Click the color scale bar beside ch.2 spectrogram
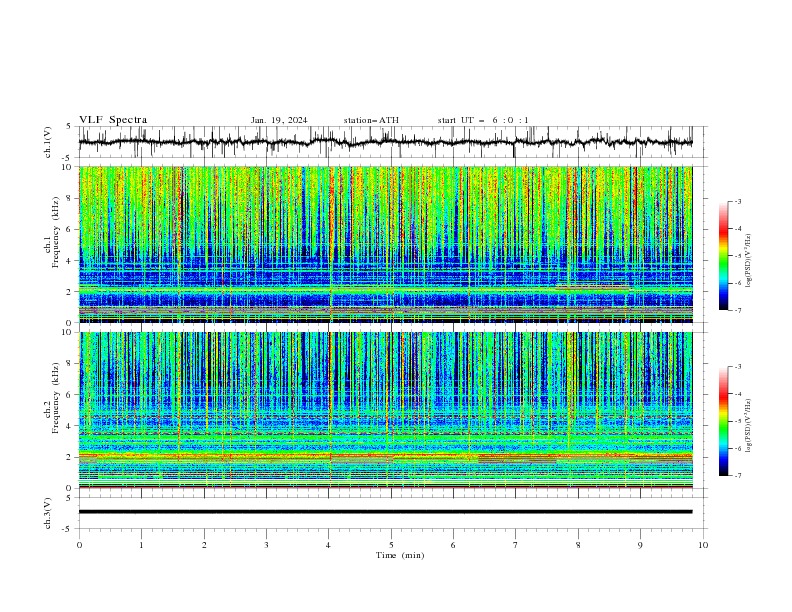792x612 pixels. (x=723, y=421)
